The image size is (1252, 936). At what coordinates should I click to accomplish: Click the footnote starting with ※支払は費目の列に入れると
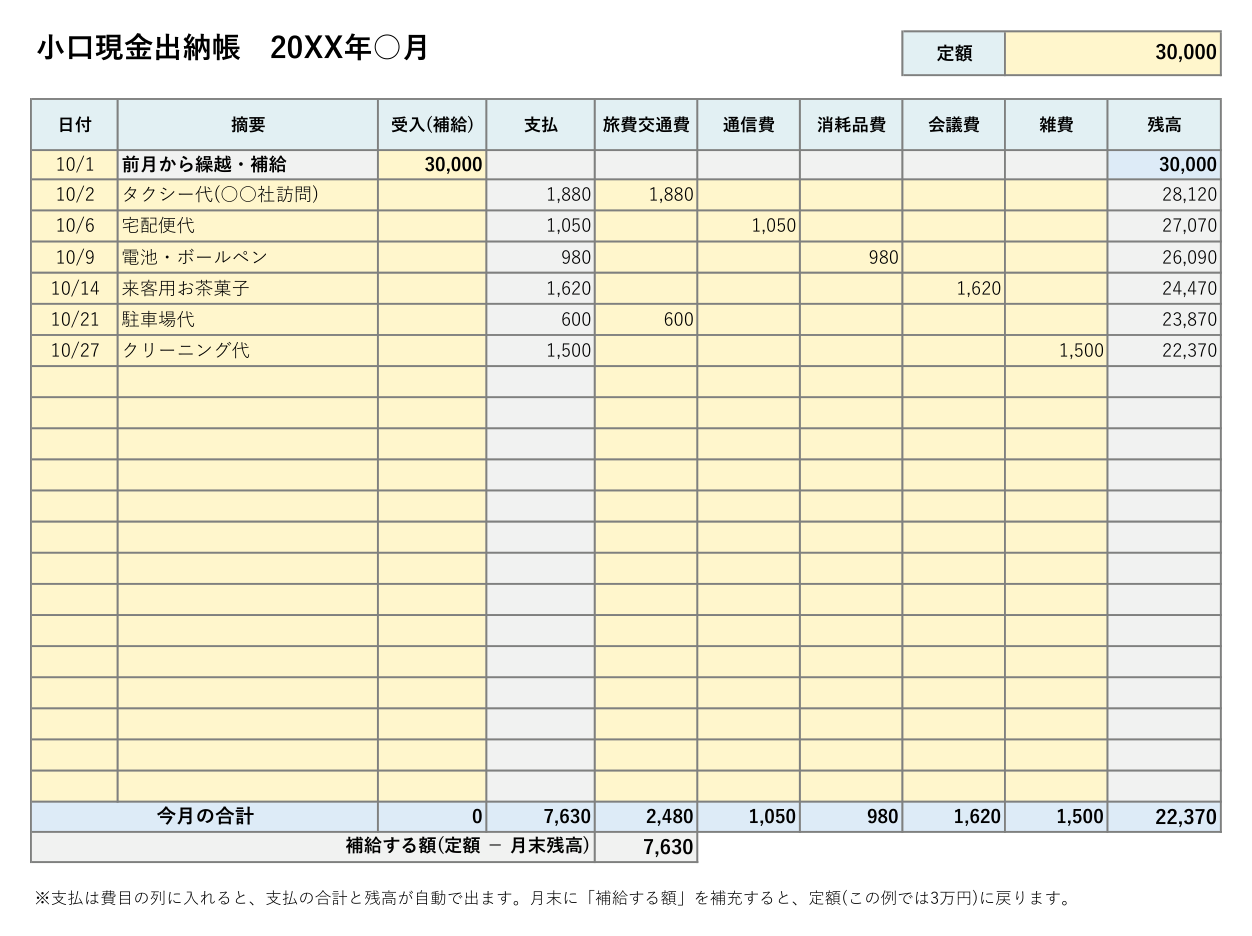(x=553, y=898)
